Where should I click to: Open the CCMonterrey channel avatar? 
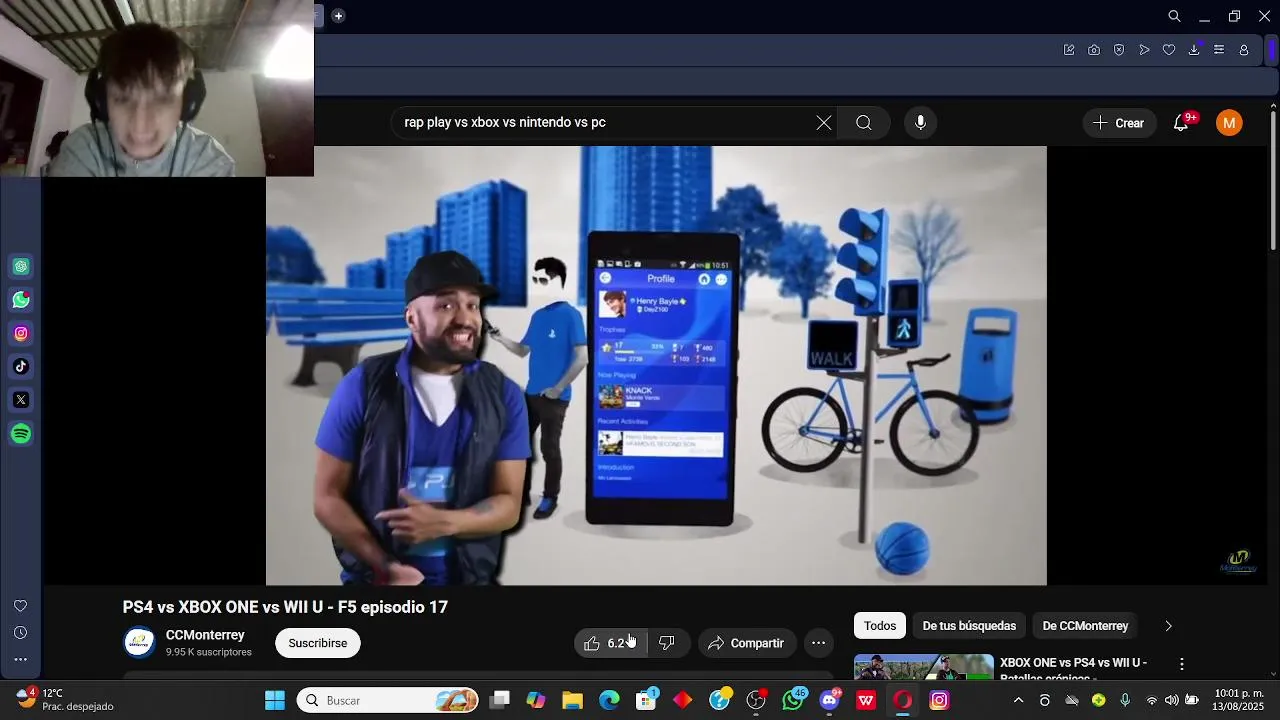[139, 643]
